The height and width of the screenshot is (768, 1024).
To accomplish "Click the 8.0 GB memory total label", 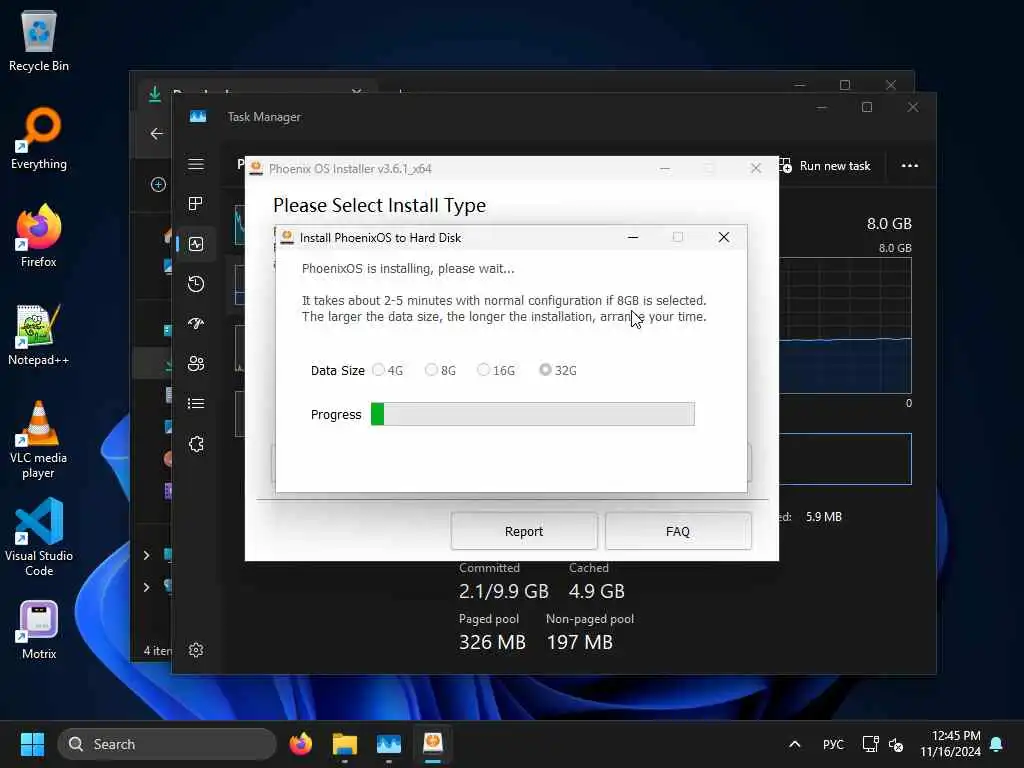I will click(x=889, y=223).
